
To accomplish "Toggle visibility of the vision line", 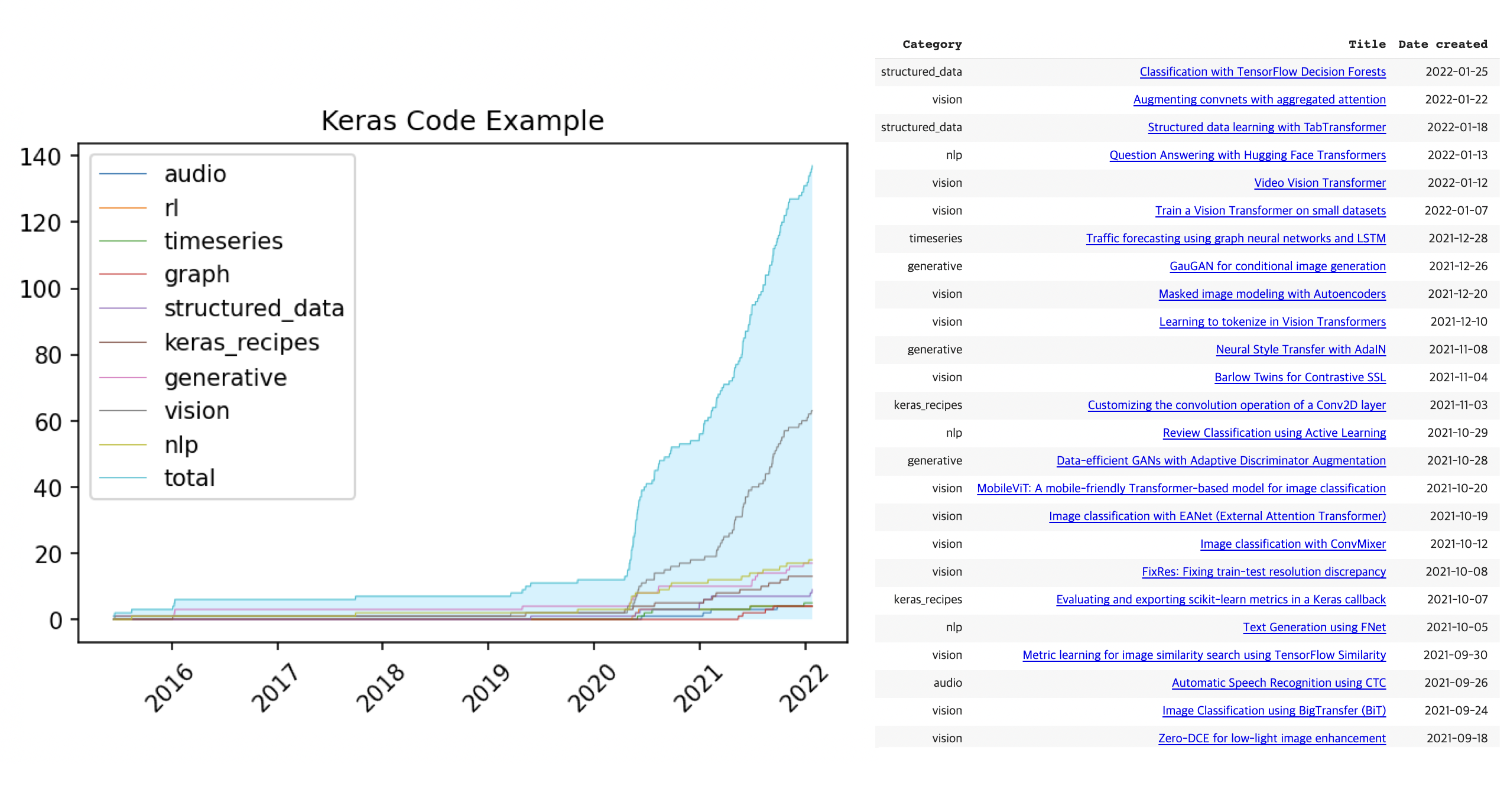I will tap(197, 410).
